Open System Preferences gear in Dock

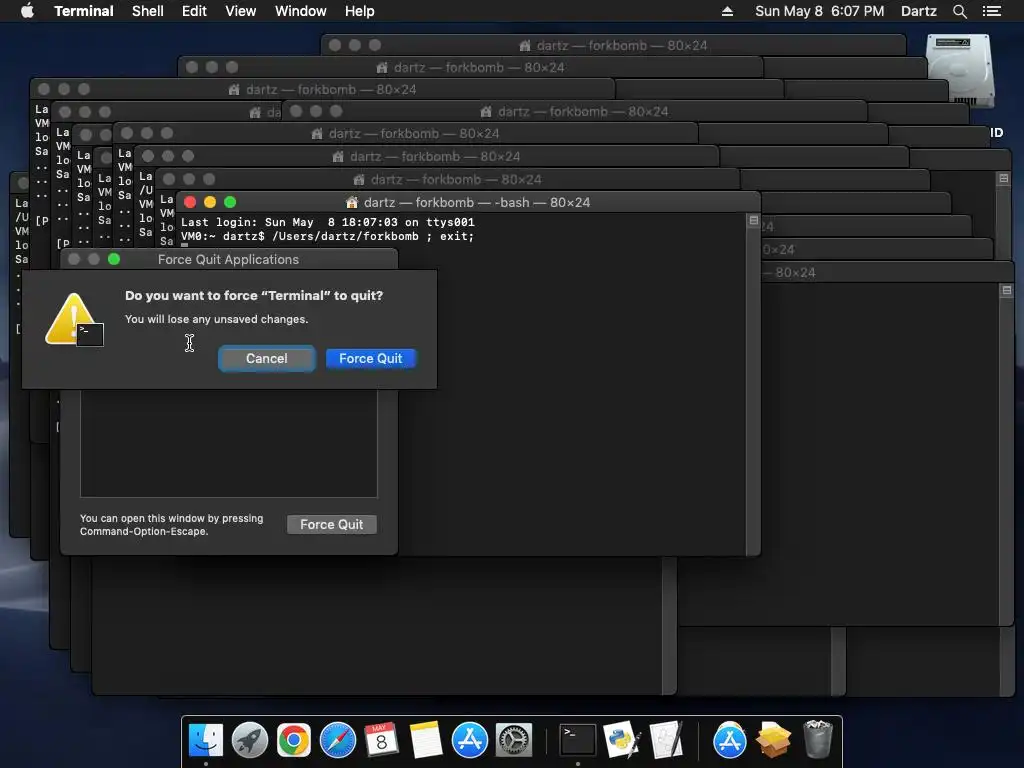point(514,741)
